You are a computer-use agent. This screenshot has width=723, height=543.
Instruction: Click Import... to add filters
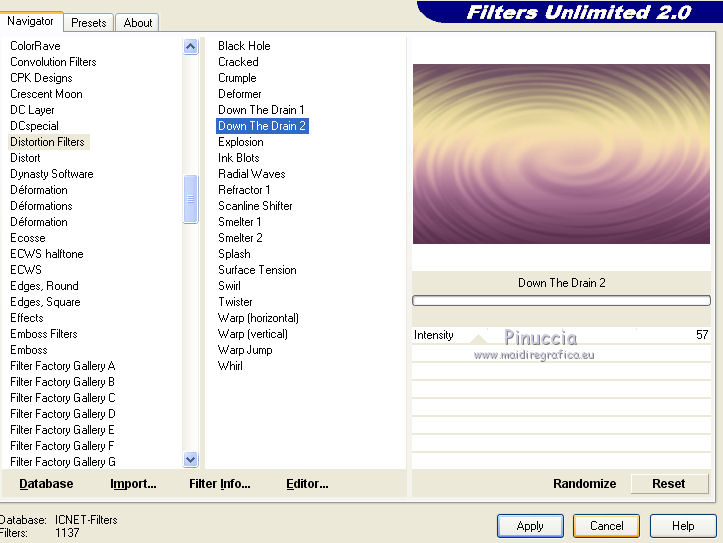[x=133, y=484]
